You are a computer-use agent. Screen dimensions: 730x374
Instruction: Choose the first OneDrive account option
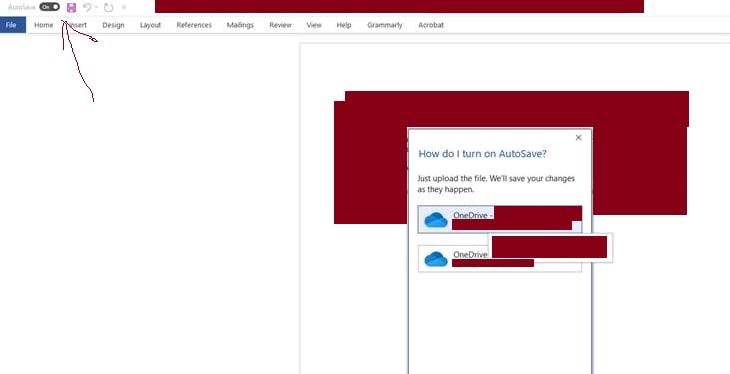500,219
